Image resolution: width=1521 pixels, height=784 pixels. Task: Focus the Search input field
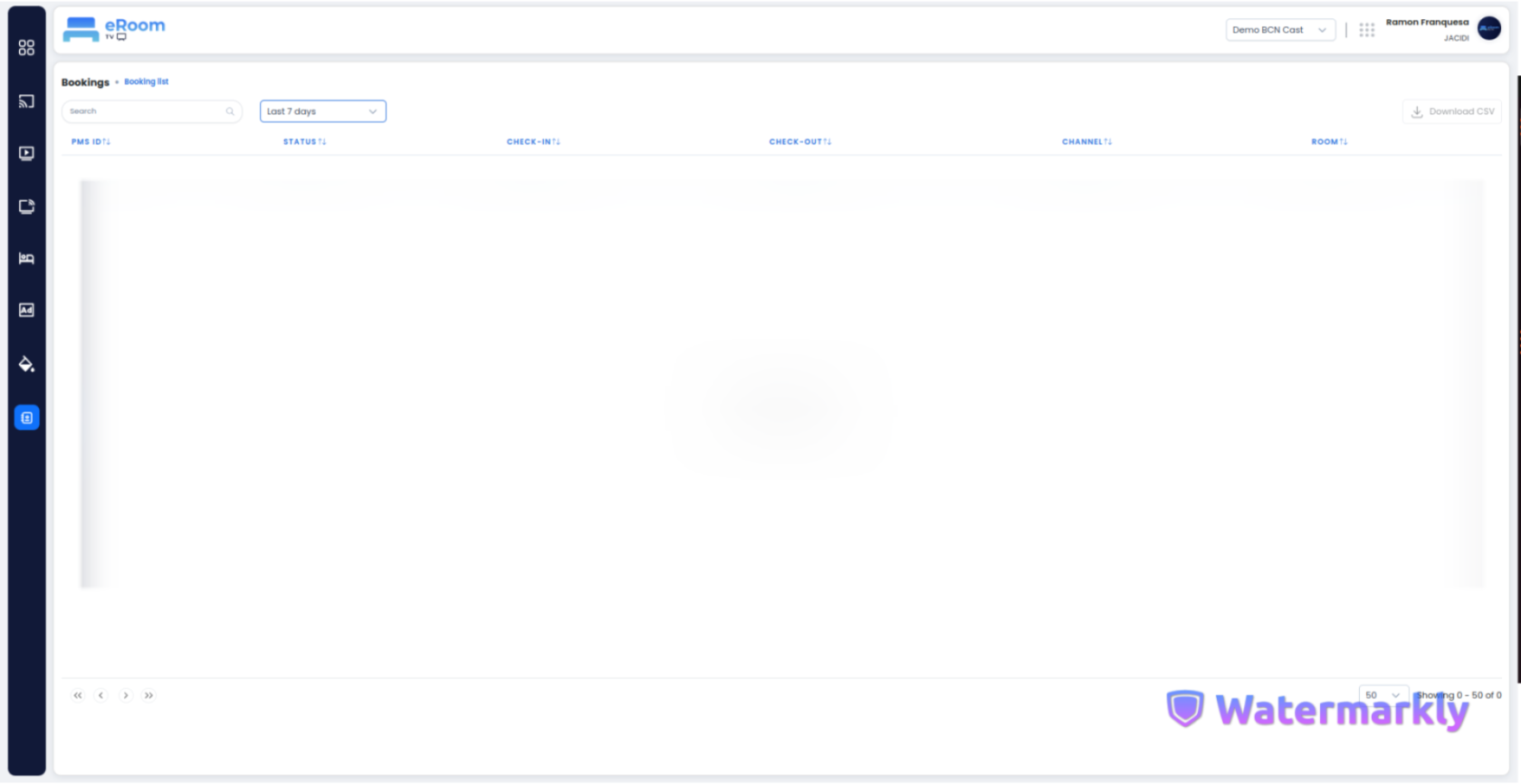(152, 111)
